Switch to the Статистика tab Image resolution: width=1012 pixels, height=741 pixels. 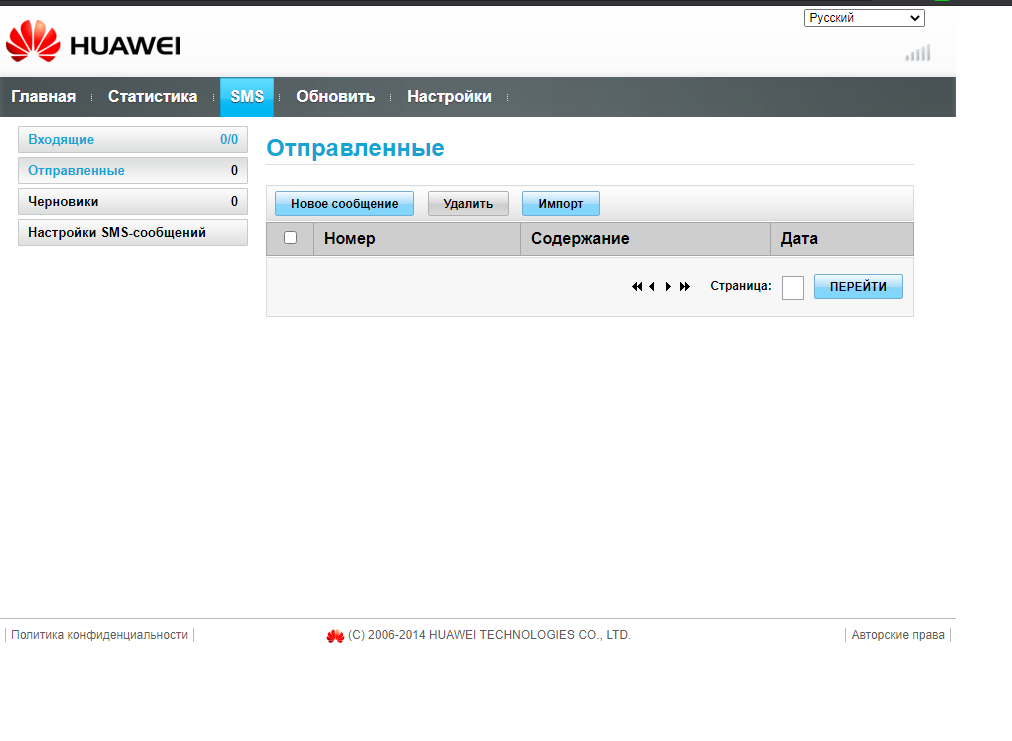[x=152, y=97]
